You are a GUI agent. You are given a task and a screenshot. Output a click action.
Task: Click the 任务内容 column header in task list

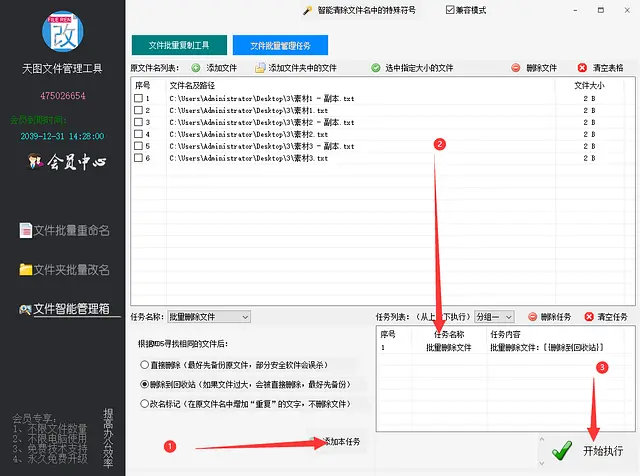[505, 334]
